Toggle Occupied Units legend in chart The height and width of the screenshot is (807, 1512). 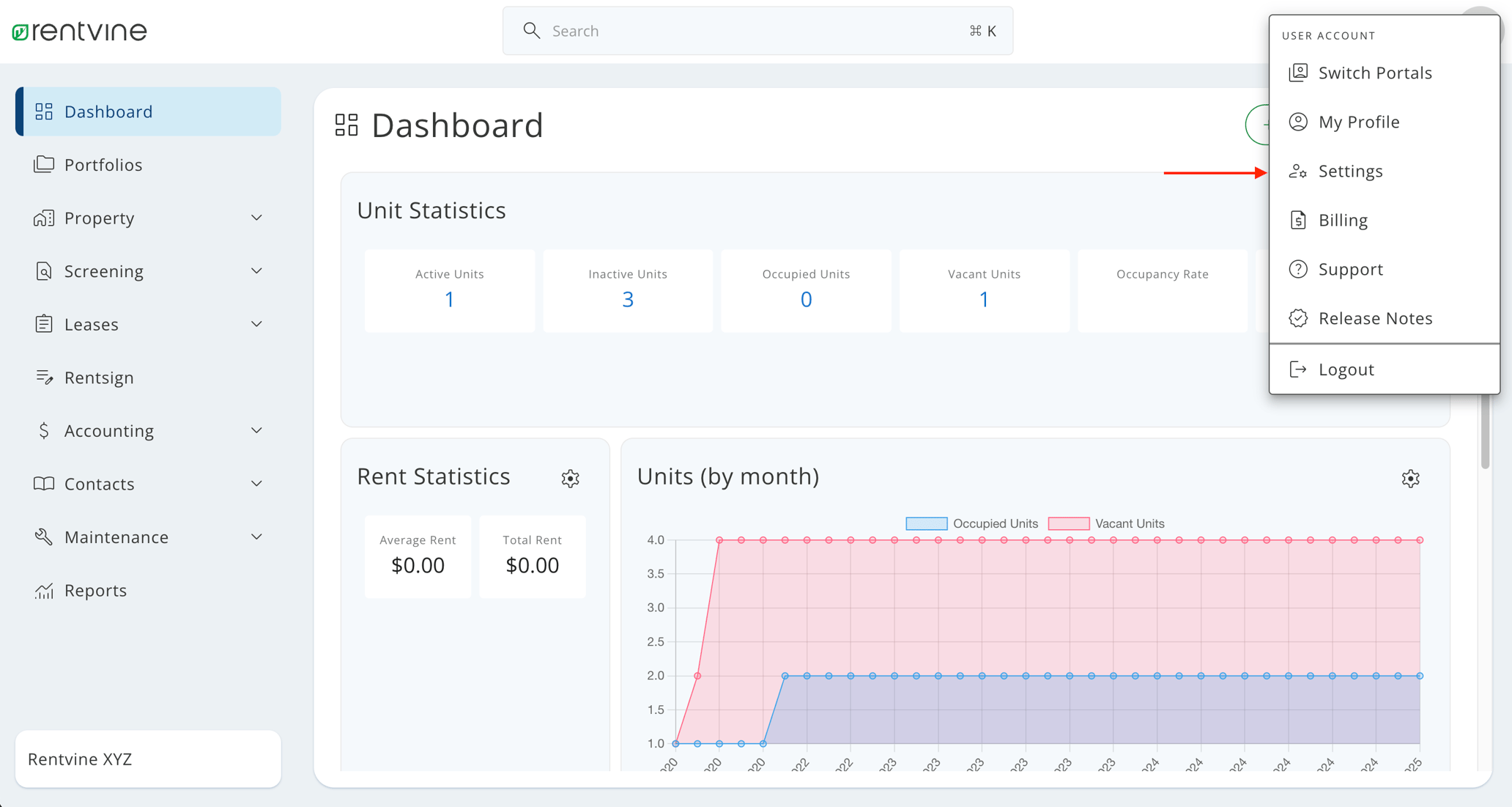[x=971, y=523]
